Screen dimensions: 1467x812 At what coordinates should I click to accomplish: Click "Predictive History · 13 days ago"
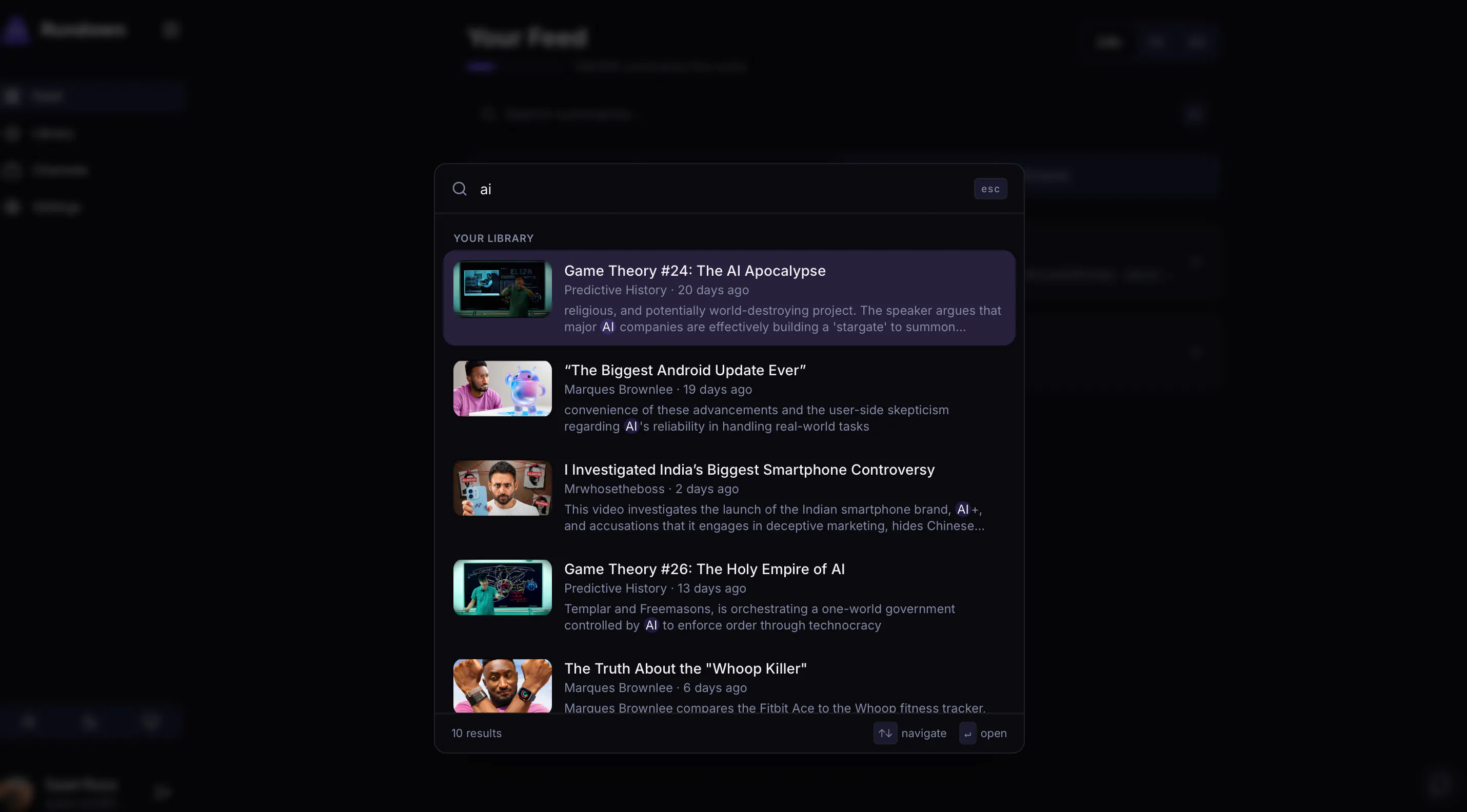pyautogui.click(x=655, y=588)
